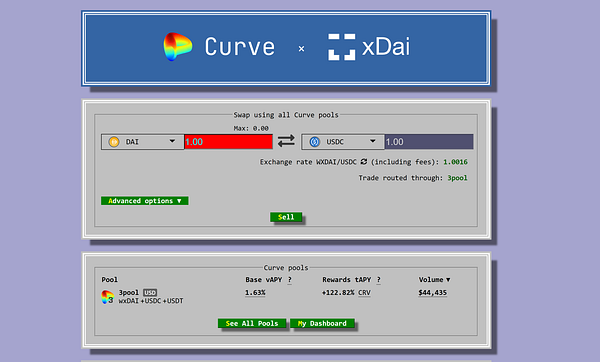The width and height of the screenshot is (600, 362).
Task: Click the DAI coin icon
Action: tap(114, 142)
